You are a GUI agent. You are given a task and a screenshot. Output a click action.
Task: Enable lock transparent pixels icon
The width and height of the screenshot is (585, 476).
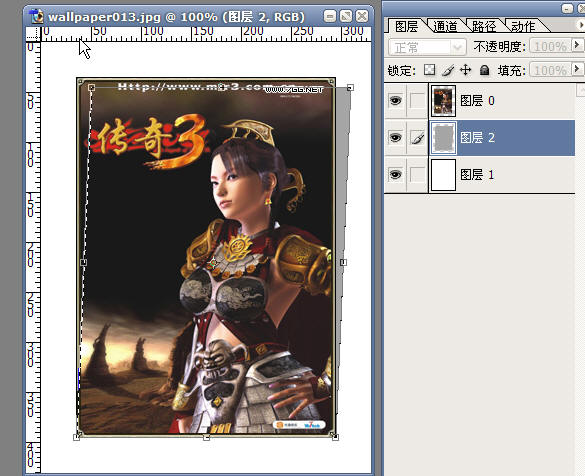pyautogui.click(x=429, y=70)
